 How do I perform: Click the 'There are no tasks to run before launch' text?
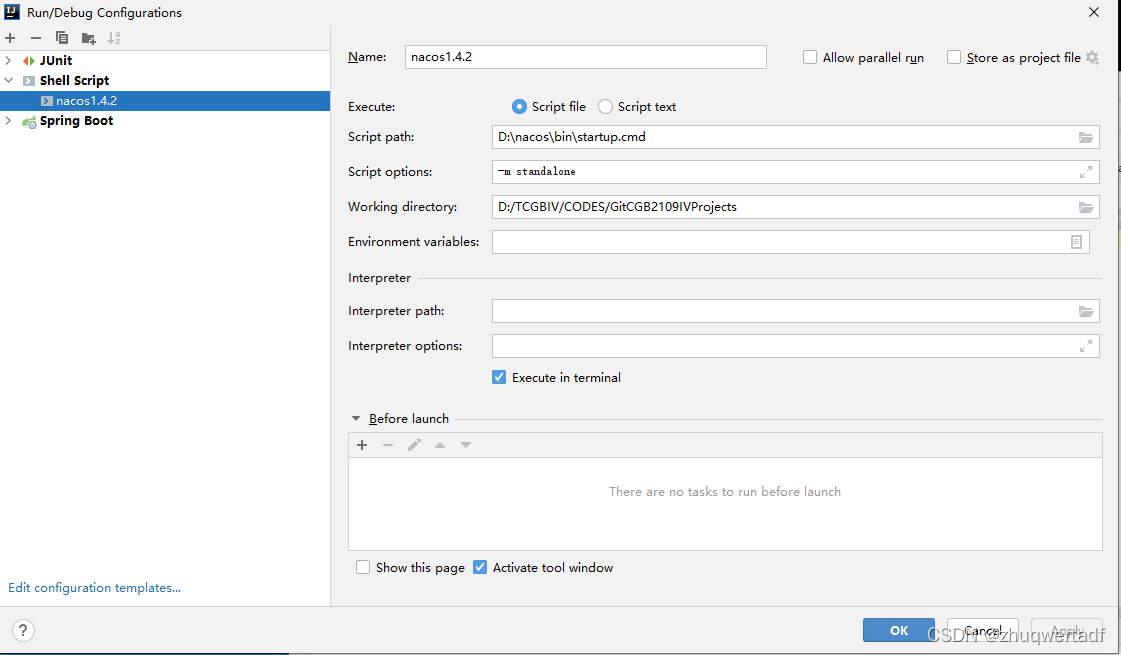pyautogui.click(x=725, y=492)
